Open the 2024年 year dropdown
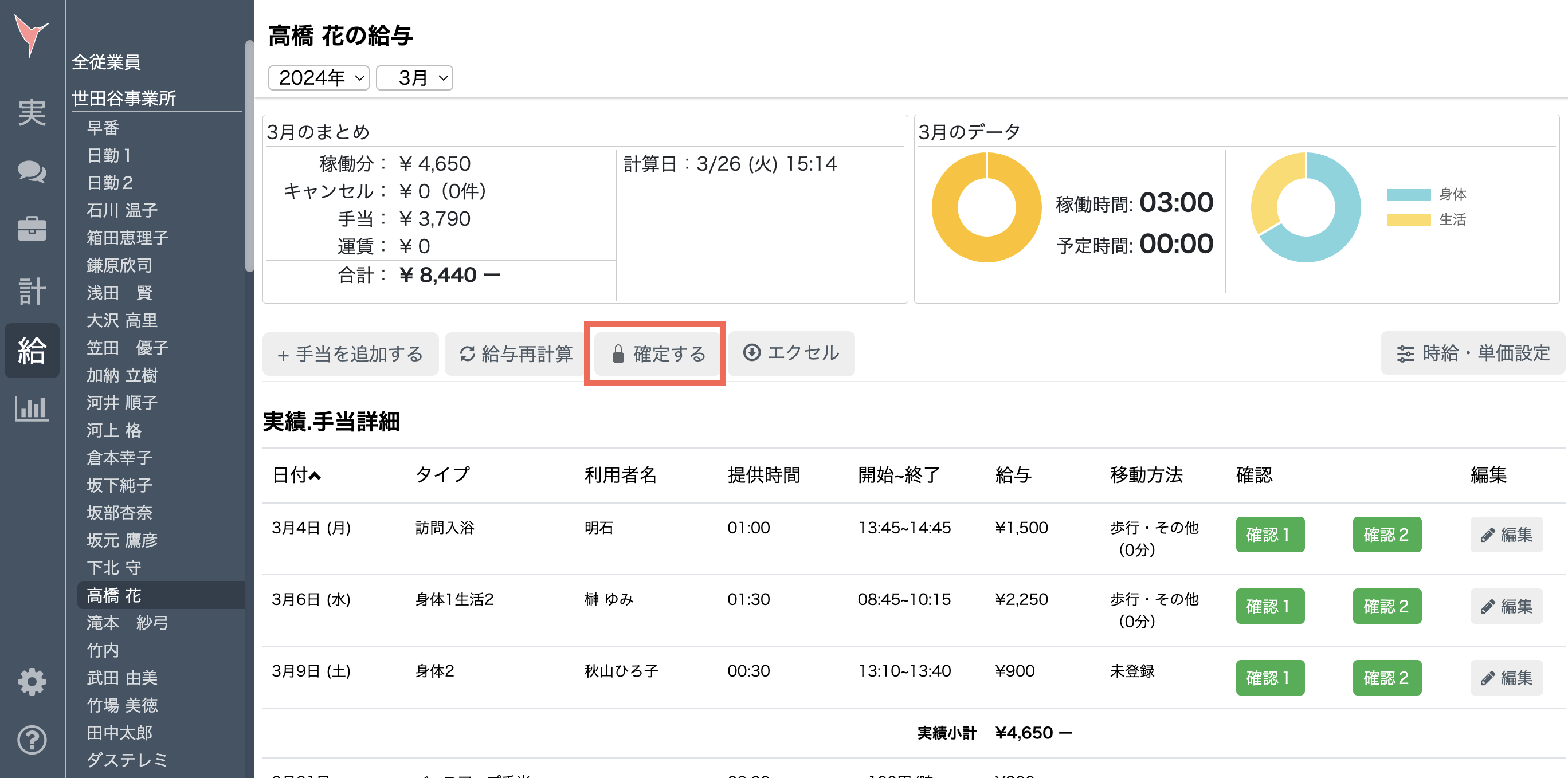The height and width of the screenshot is (778, 1568). [317, 78]
